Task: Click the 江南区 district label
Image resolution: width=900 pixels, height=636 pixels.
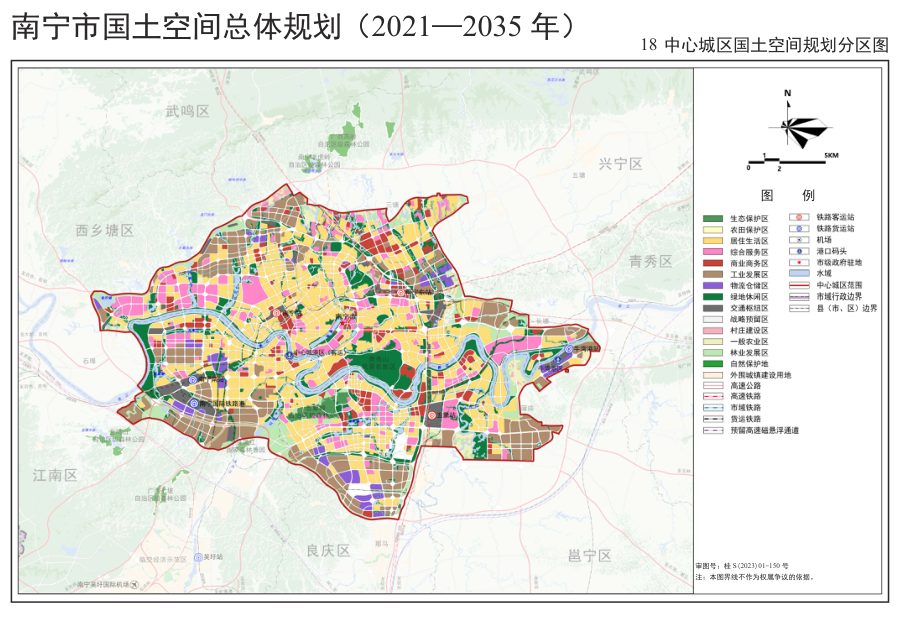Action: 55,475
